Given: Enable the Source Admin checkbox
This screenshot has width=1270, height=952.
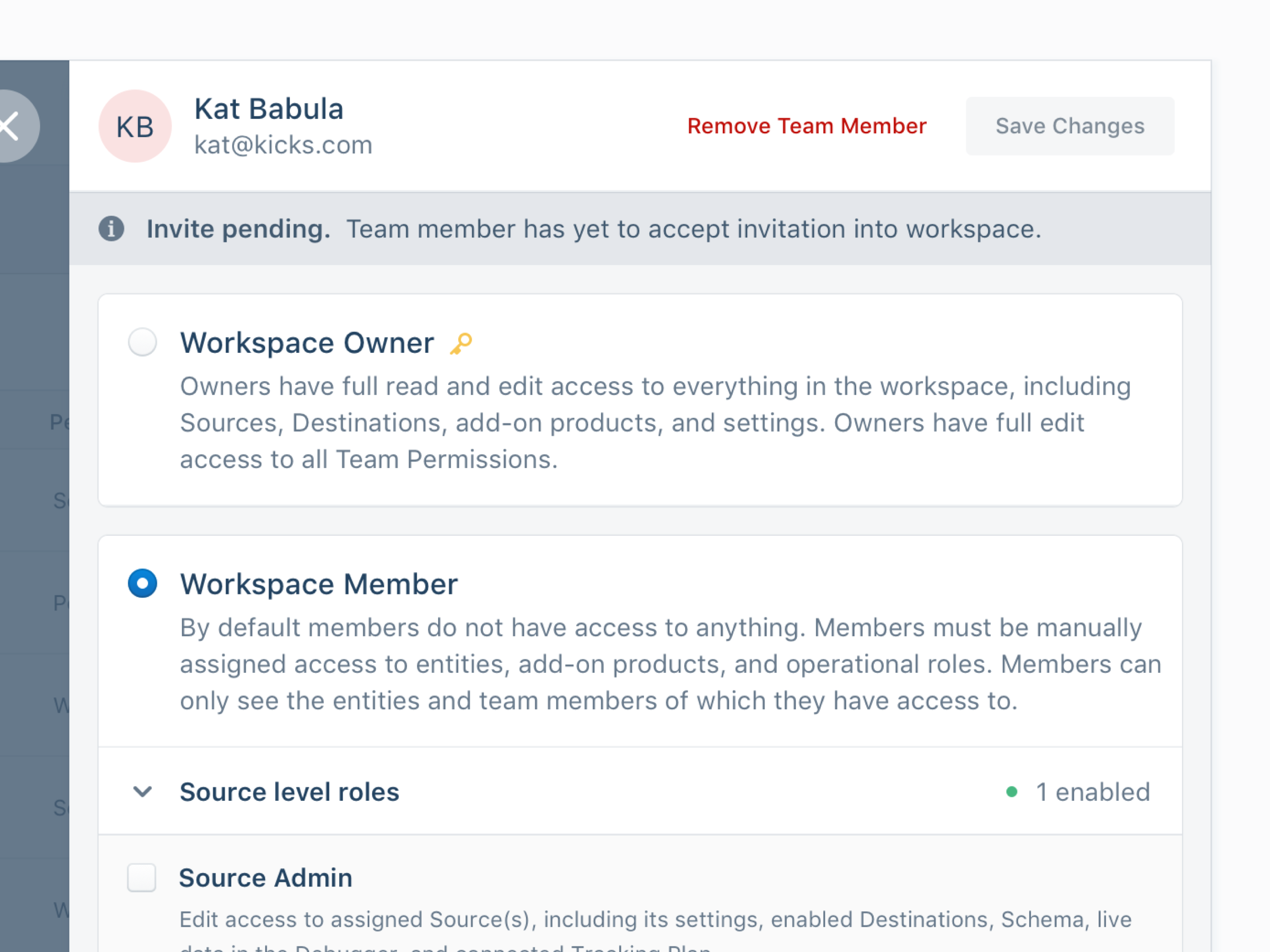Looking at the screenshot, I should tap(142, 877).
